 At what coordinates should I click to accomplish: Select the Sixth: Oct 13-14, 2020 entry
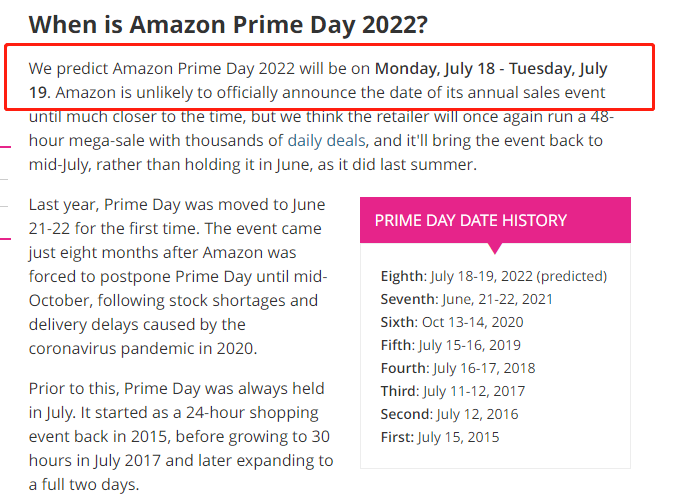452,322
